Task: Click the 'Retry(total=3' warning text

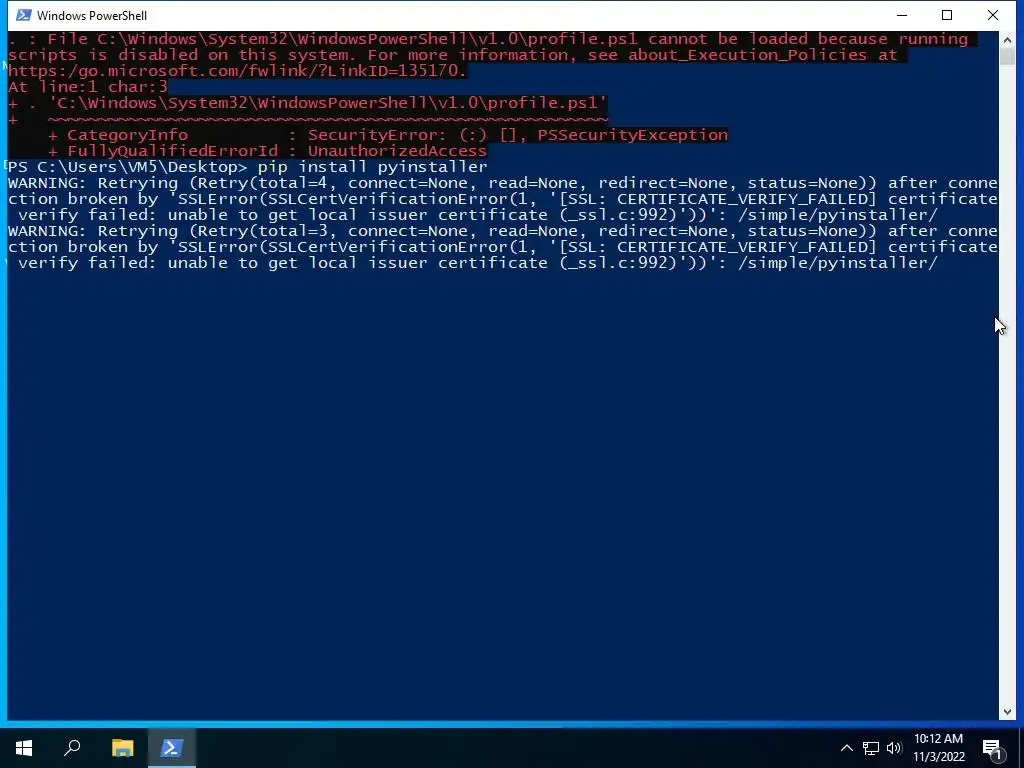Action: coord(262,231)
